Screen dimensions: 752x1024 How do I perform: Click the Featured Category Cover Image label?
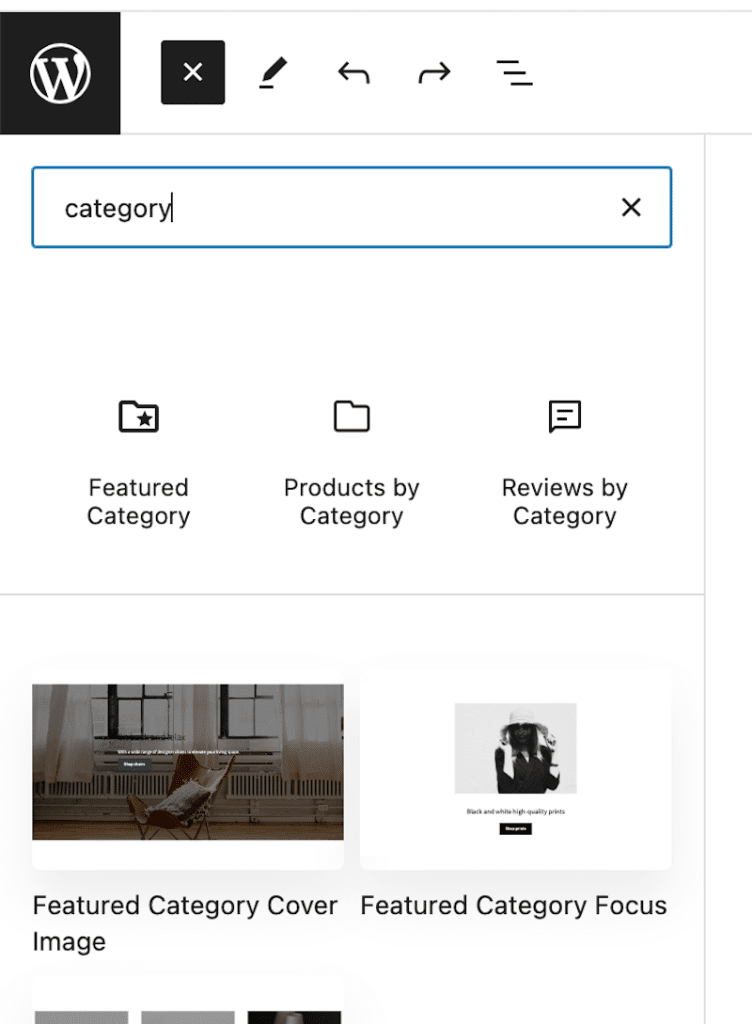[185, 923]
